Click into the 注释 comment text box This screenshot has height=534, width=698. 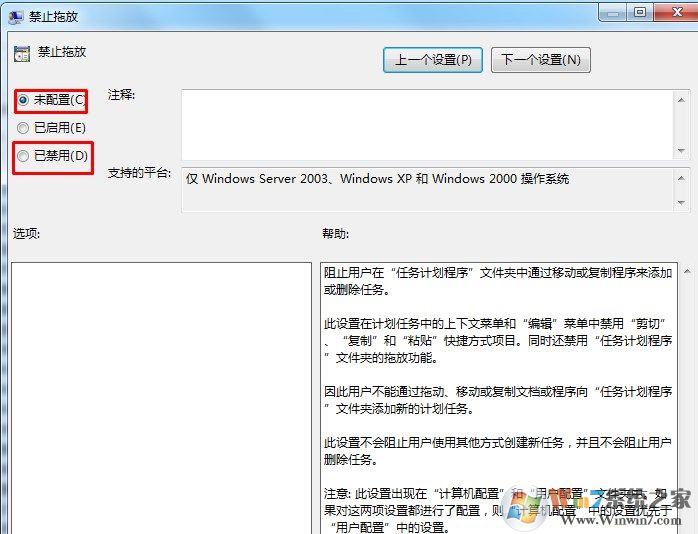pos(427,125)
